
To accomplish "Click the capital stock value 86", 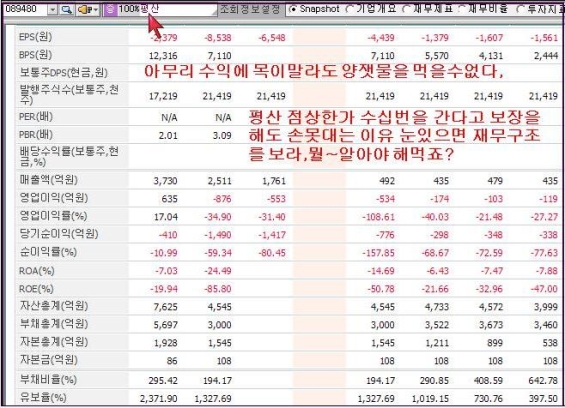I will coord(172,361).
